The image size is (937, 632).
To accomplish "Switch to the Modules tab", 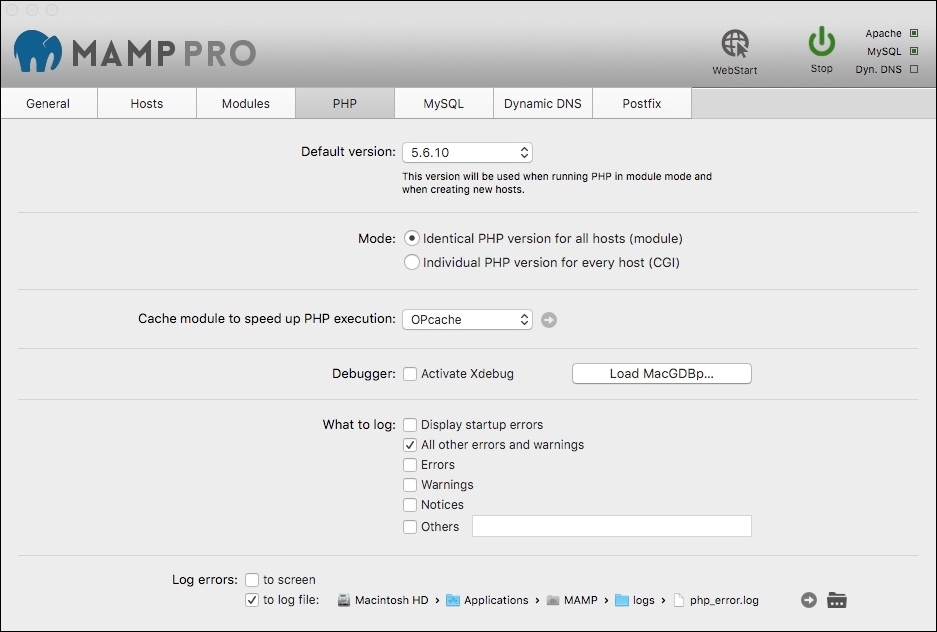I will coord(246,103).
